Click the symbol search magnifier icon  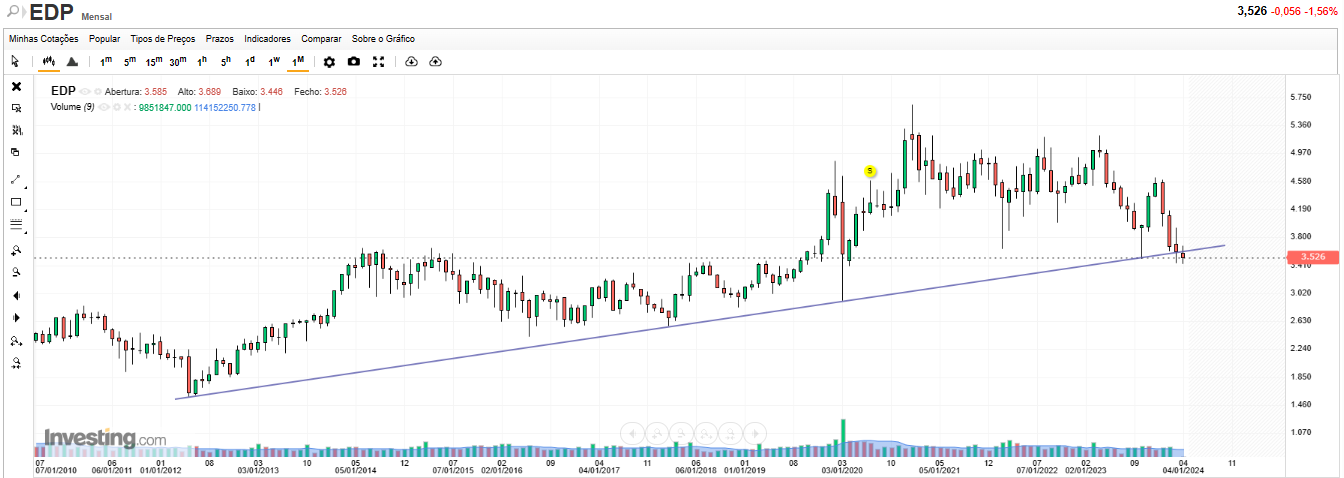click(14, 13)
